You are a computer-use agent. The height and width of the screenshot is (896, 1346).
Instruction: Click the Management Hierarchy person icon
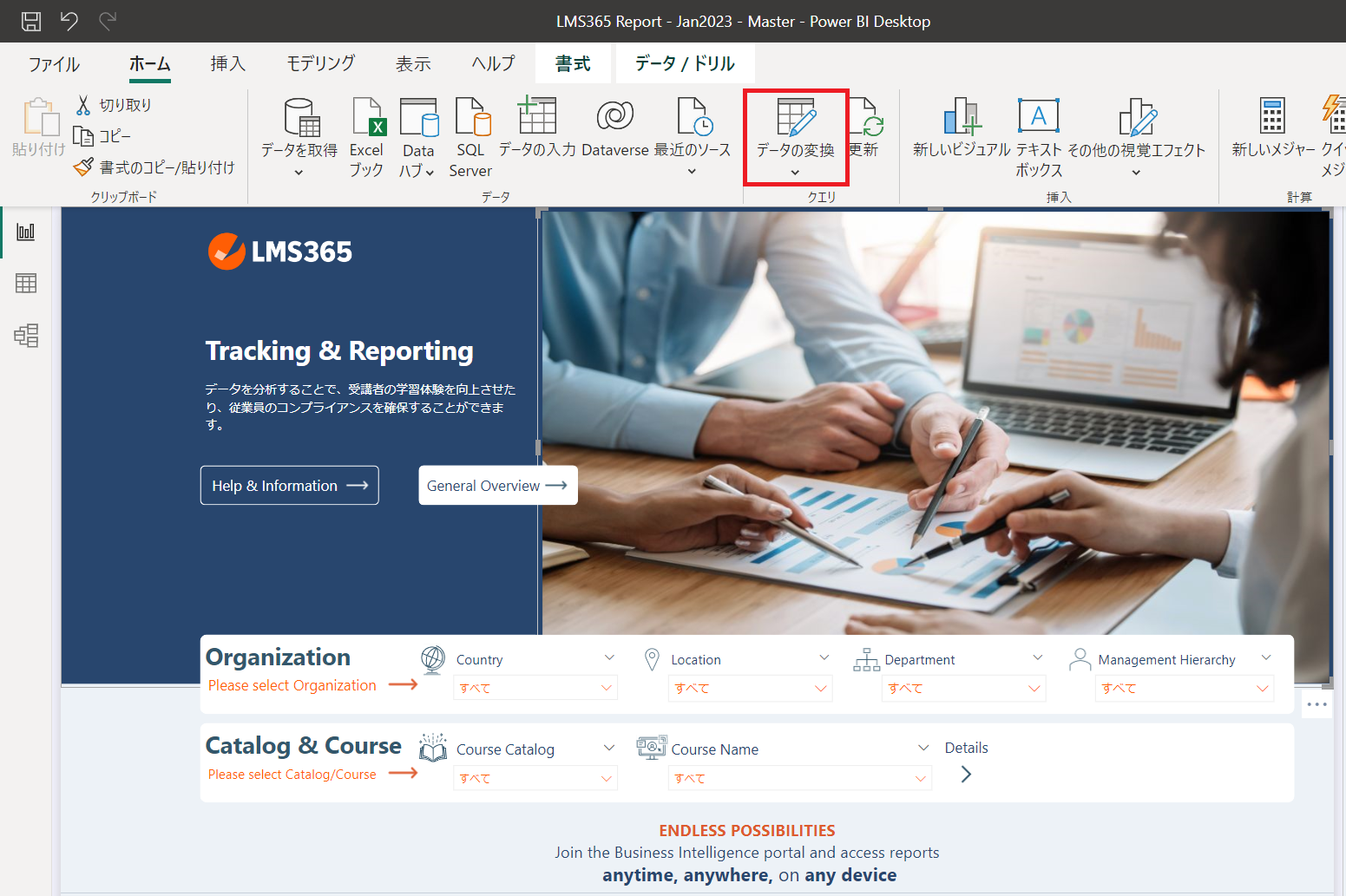point(1080,660)
